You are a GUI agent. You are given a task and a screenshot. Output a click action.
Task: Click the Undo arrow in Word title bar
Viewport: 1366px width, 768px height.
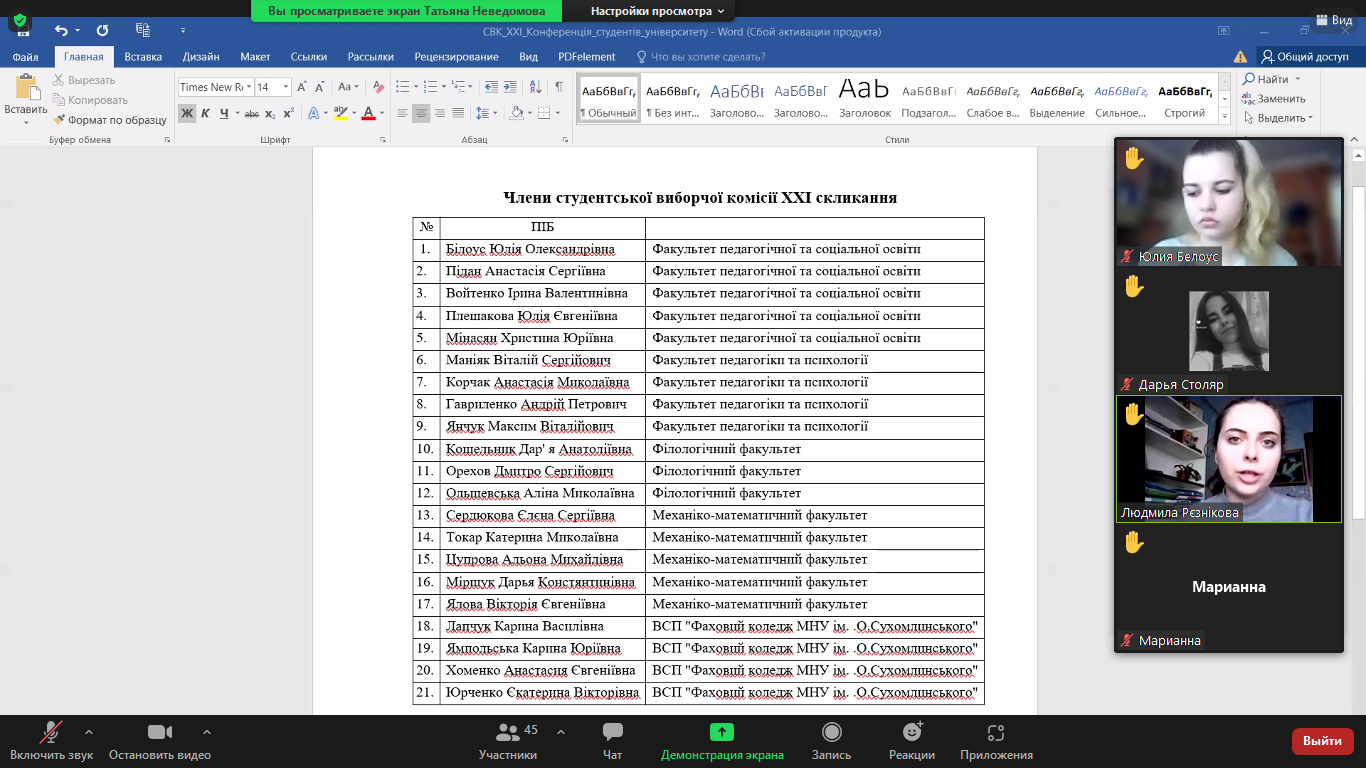click(62, 31)
